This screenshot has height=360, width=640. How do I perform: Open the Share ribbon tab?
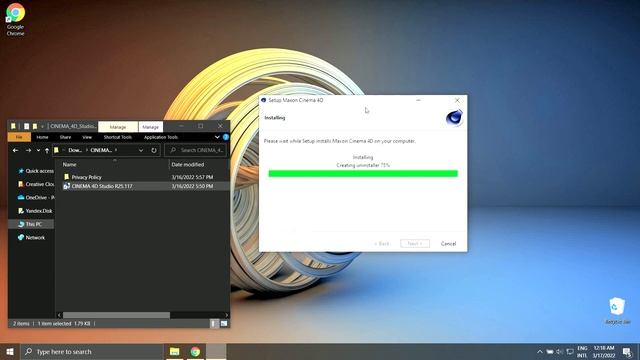coord(65,137)
